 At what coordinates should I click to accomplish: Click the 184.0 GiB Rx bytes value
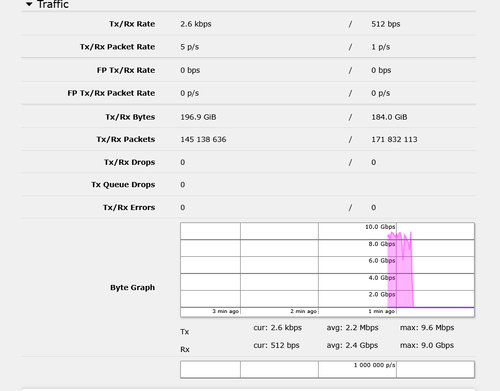[389, 117]
